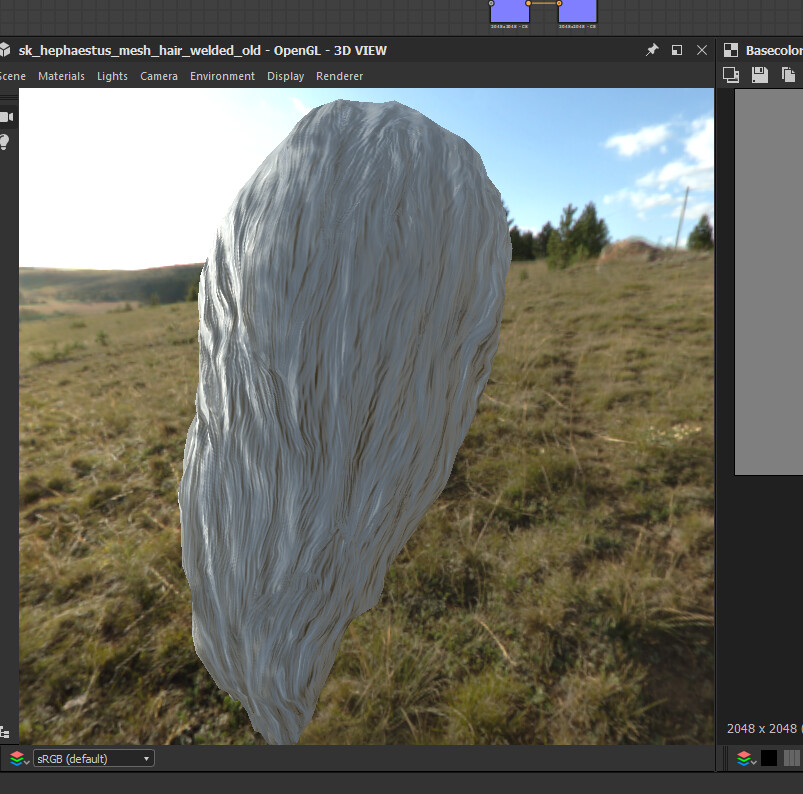Image resolution: width=803 pixels, height=794 pixels.
Task: Open the Camera menu
Action: tap(159, 76)
